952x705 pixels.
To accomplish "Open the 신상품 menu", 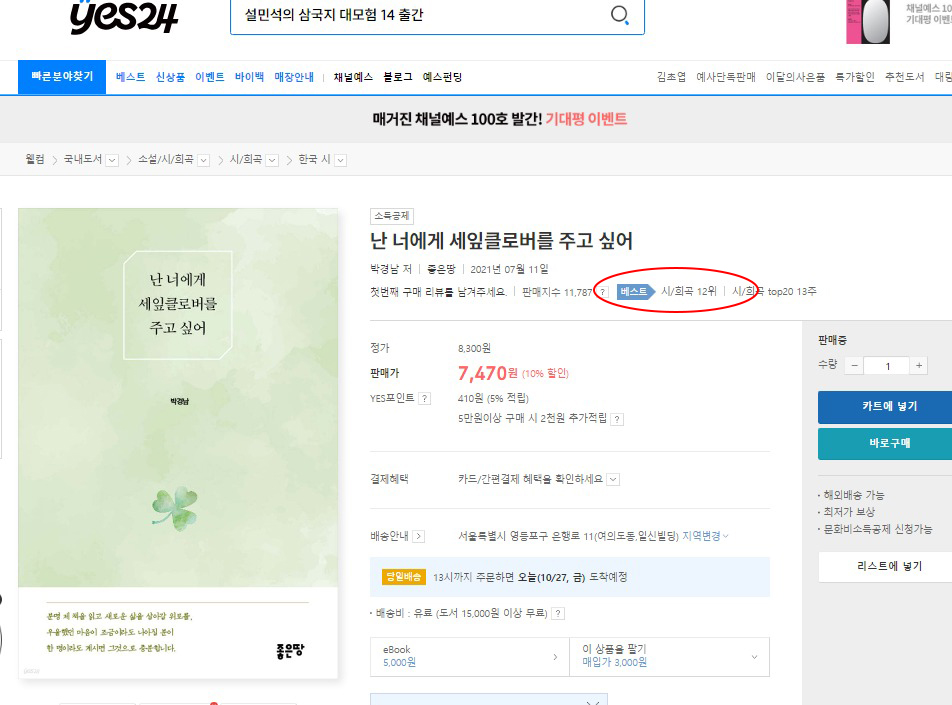I will [x=170, y=77].
